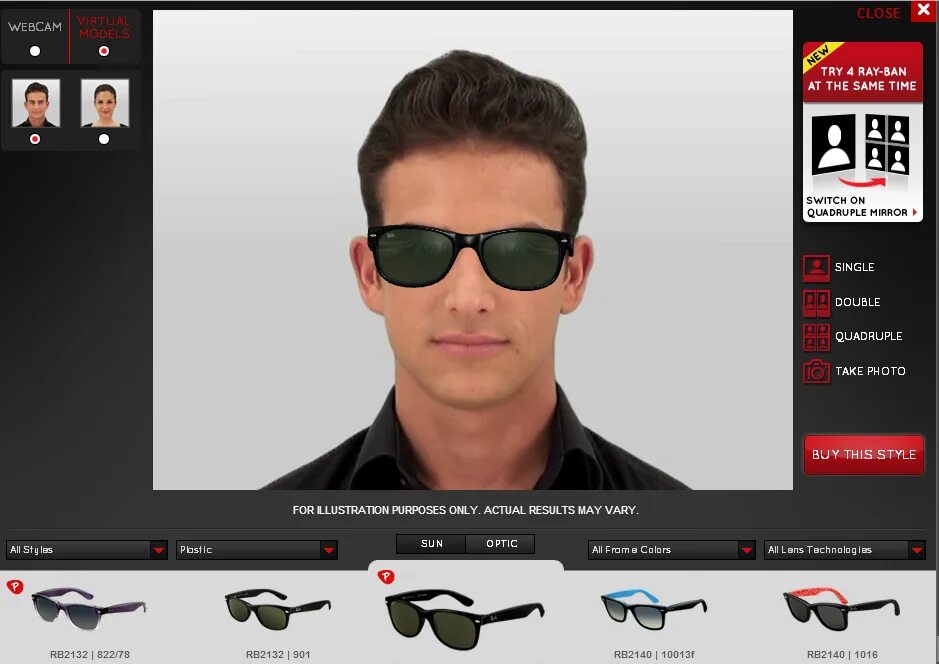The width and height of the screenshot is (939, 664).
Task: Select the Single mirror view icon
Action: coord(817,267)
